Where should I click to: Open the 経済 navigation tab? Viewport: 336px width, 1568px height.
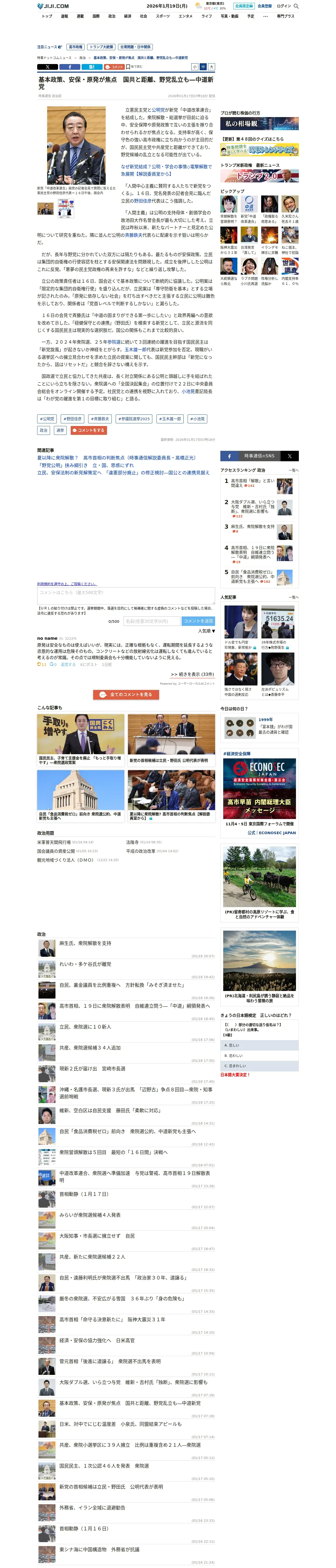(x=127, y=16)
